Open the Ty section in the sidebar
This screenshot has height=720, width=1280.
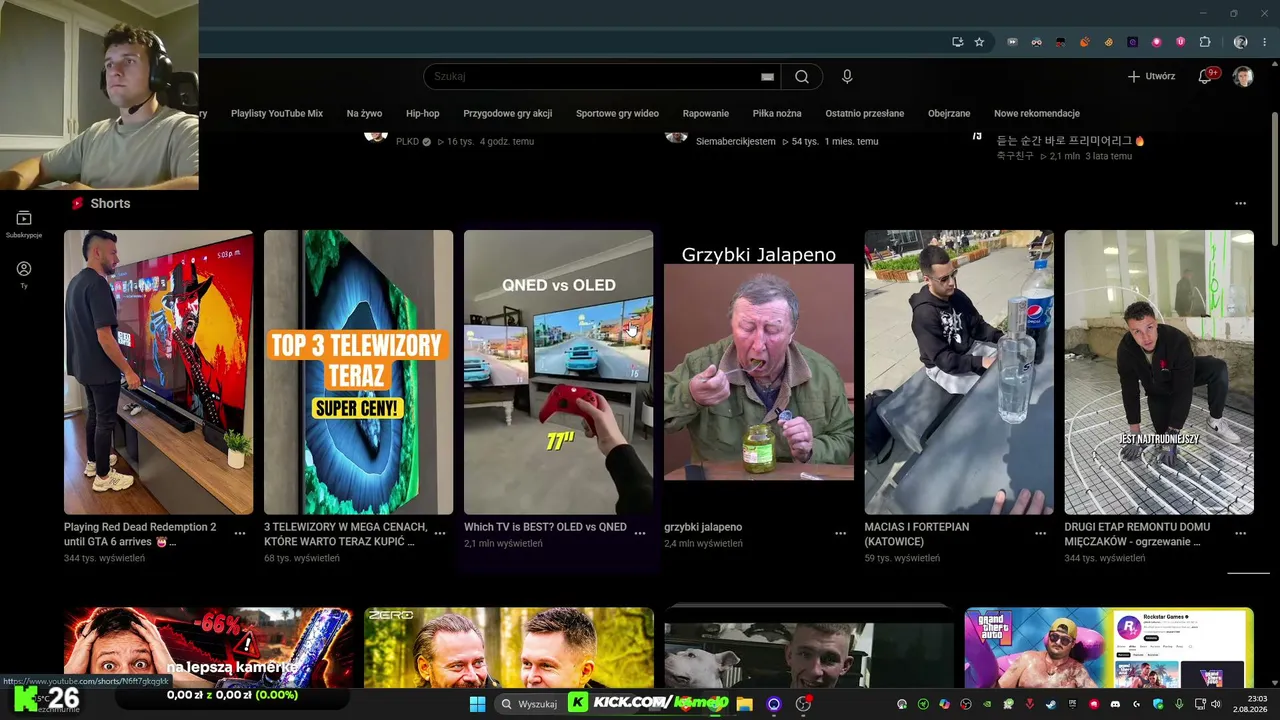24,274
